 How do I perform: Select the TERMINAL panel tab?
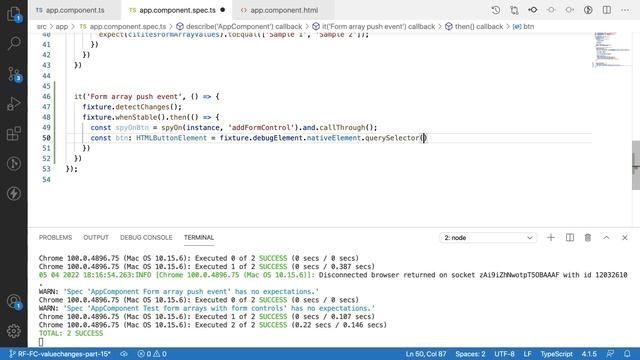(199, 238)
